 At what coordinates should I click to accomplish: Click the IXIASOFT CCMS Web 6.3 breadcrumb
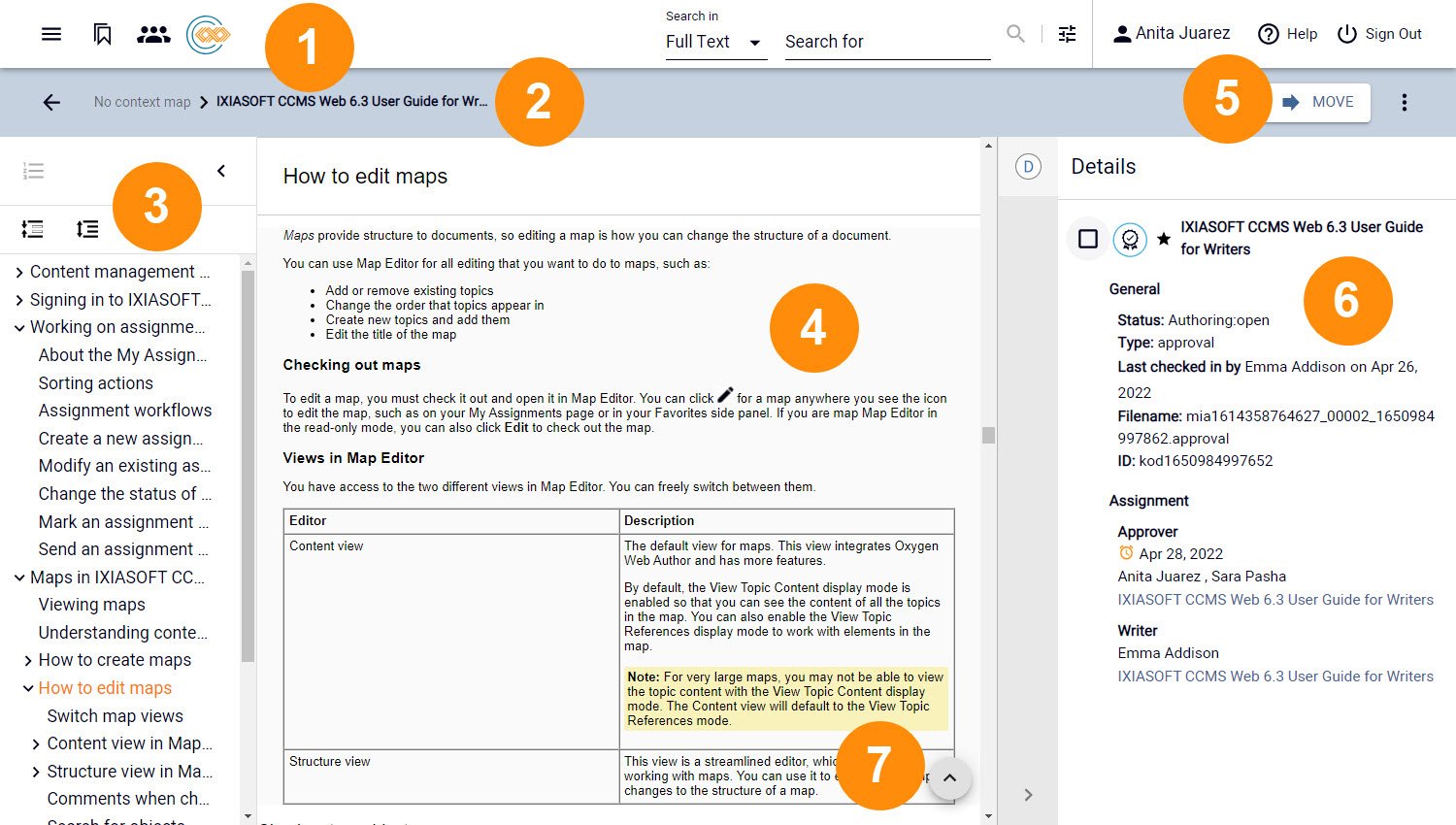[x=351, y=101]
